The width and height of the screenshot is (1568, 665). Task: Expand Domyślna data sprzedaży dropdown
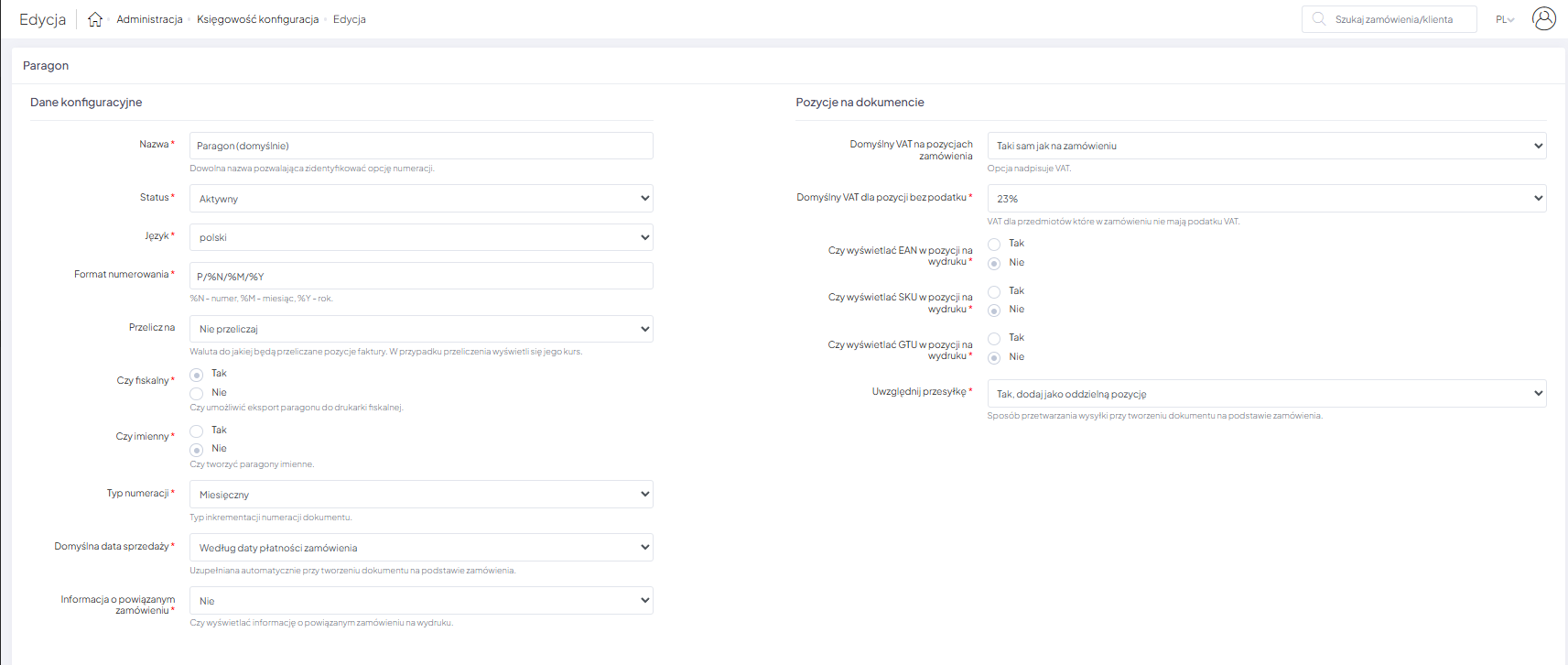click(421, 548)
